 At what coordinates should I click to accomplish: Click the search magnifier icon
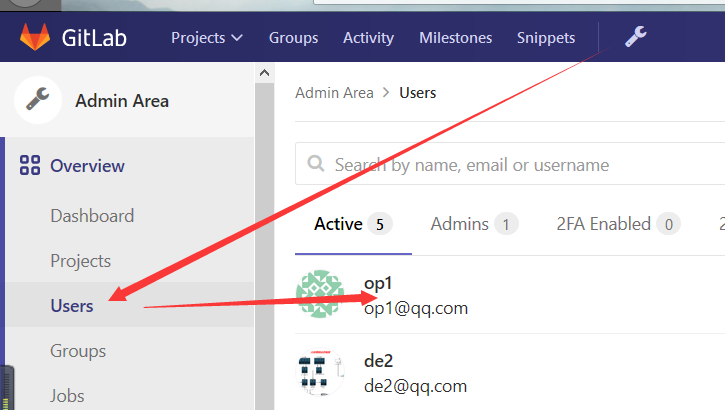pos(316,163)
